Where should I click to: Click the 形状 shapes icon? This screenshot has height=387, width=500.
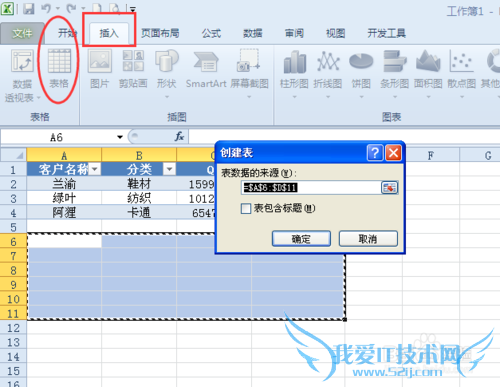coord(167,61)
